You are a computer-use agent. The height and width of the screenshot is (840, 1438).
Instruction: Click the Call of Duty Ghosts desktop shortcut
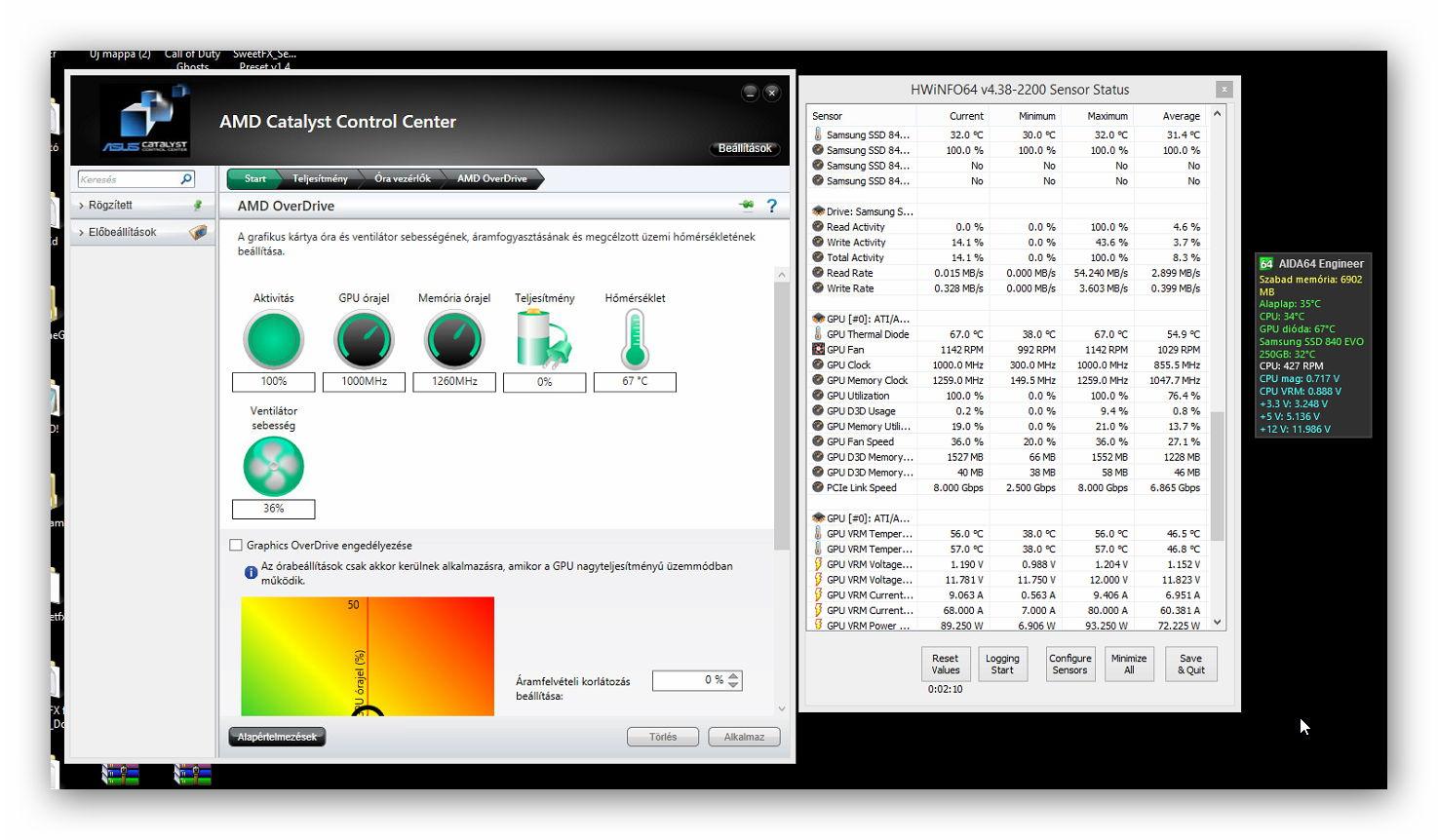192,59
